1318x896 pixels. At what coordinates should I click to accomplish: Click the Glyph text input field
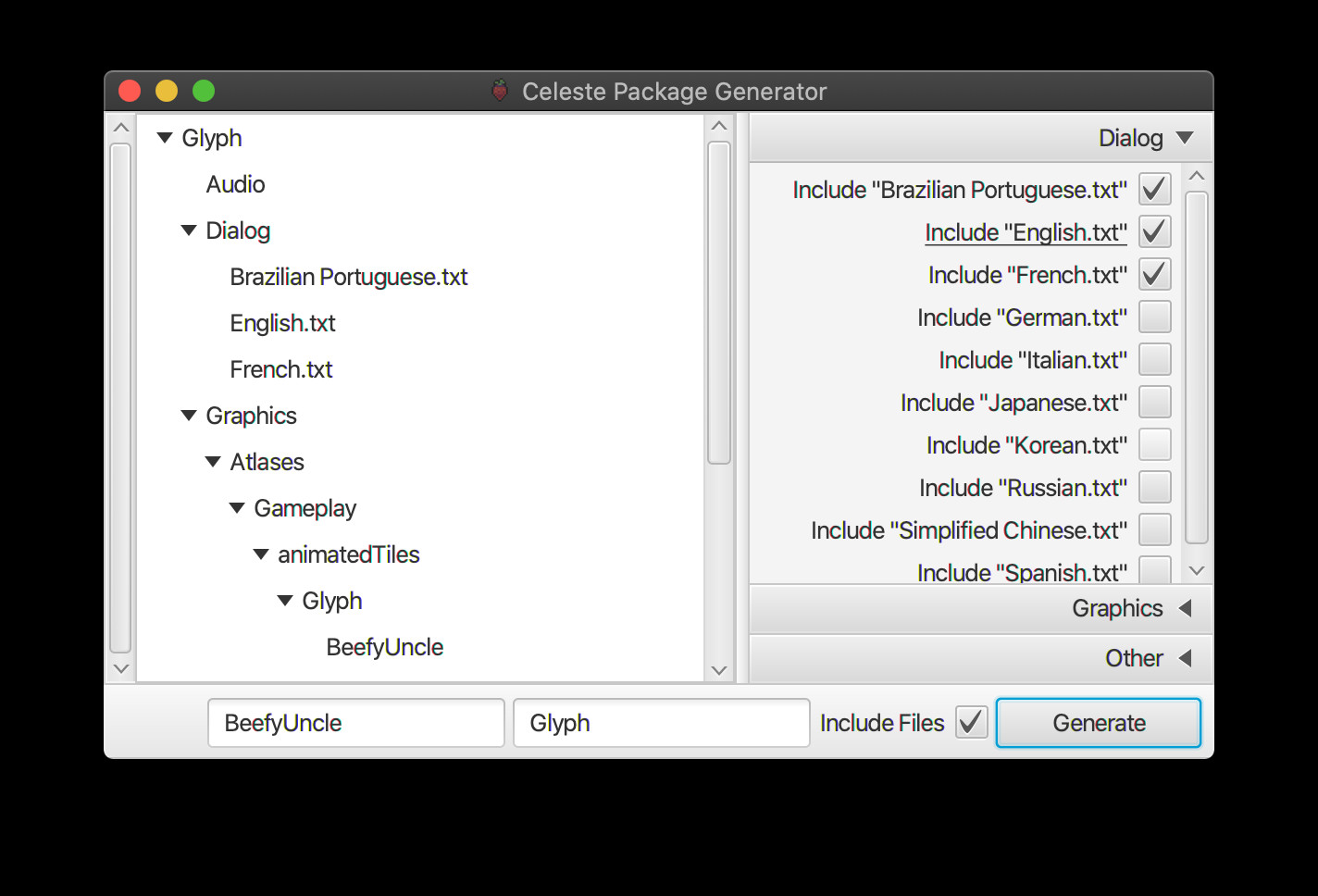pyautogui.click(x=661, y=723)
